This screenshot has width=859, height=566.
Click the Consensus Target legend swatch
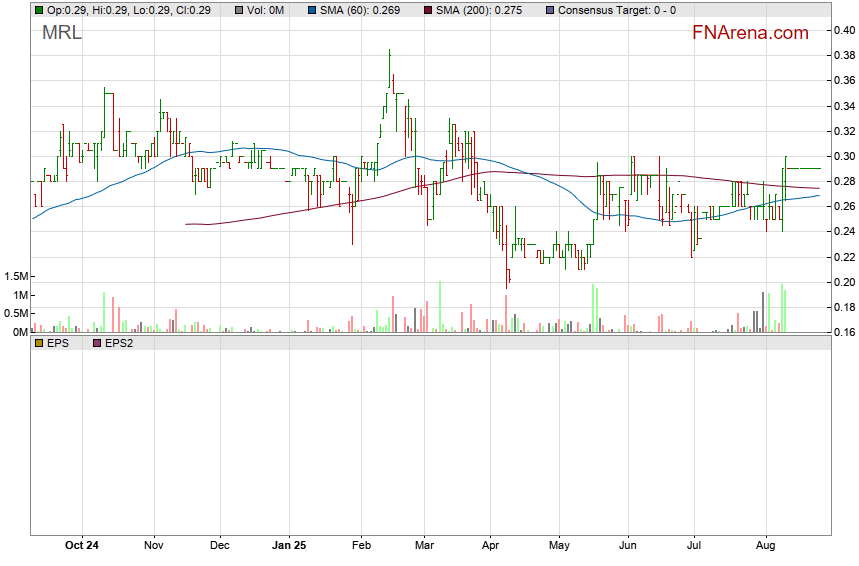pyautogui.click(x=550, y=10)
